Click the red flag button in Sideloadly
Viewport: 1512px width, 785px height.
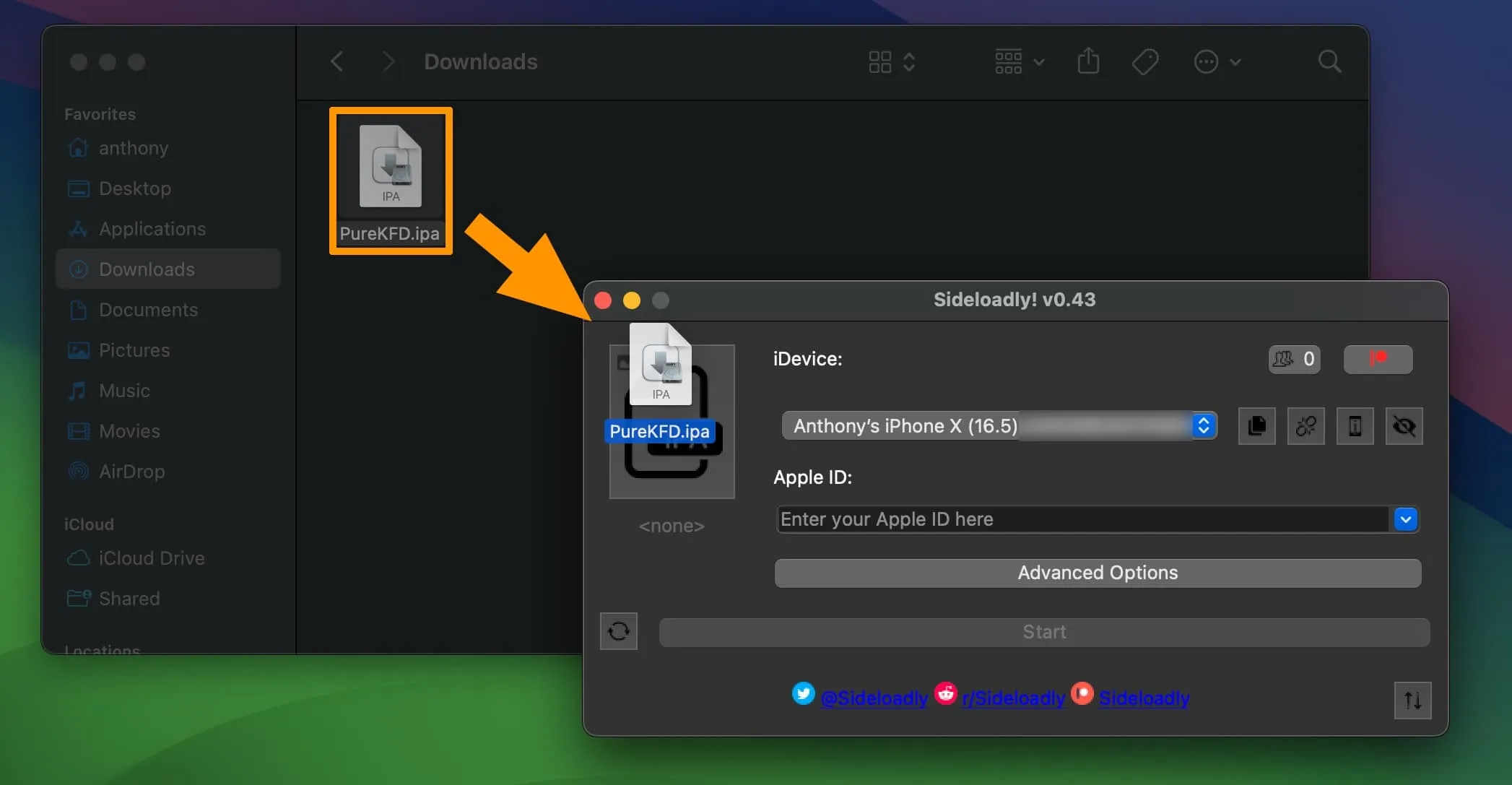[x=1378, y=359]
